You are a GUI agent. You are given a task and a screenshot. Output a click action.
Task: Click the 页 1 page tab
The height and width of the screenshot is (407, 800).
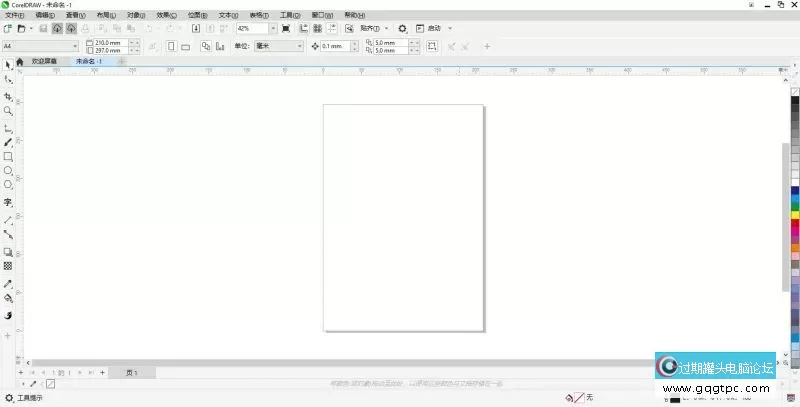131,372
